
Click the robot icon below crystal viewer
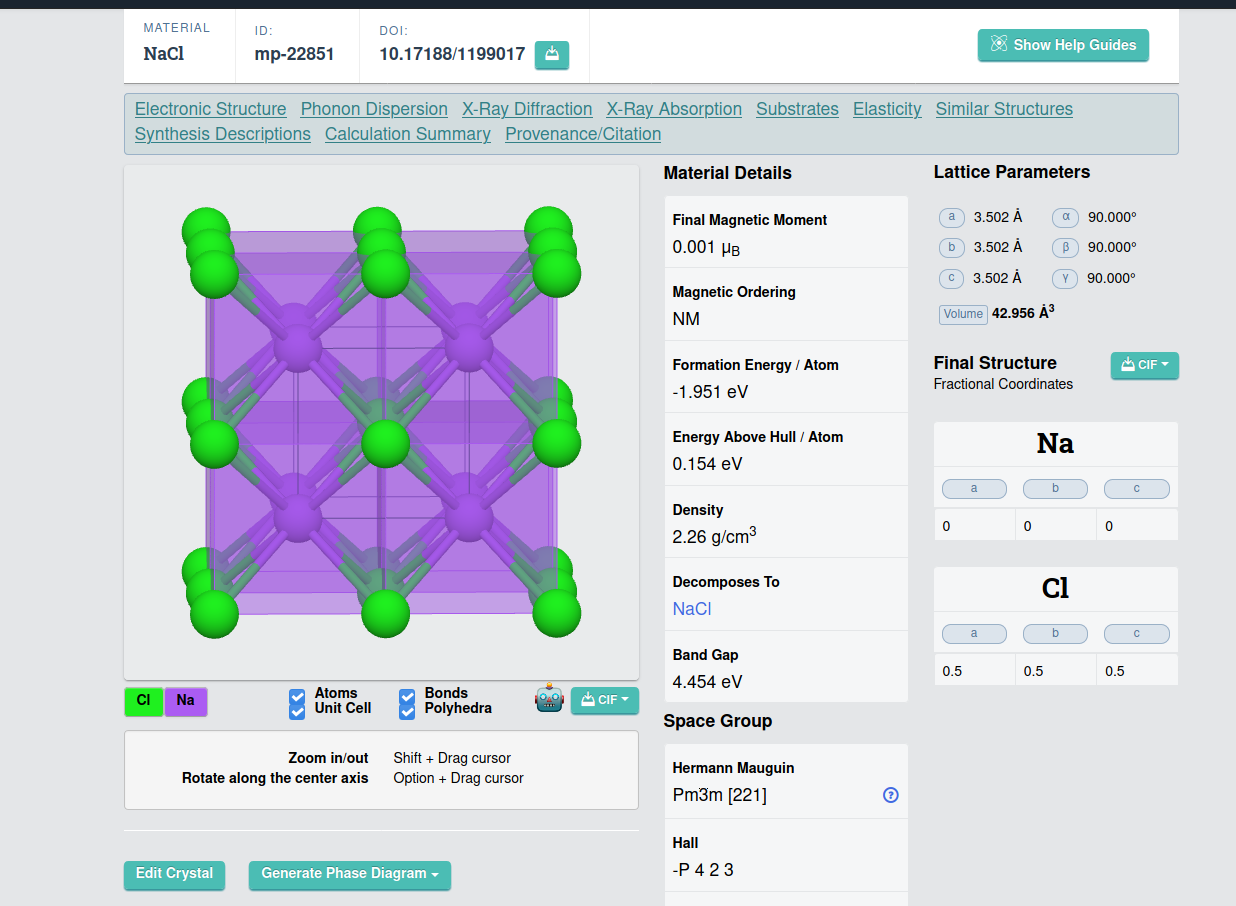tap(550, 699)
